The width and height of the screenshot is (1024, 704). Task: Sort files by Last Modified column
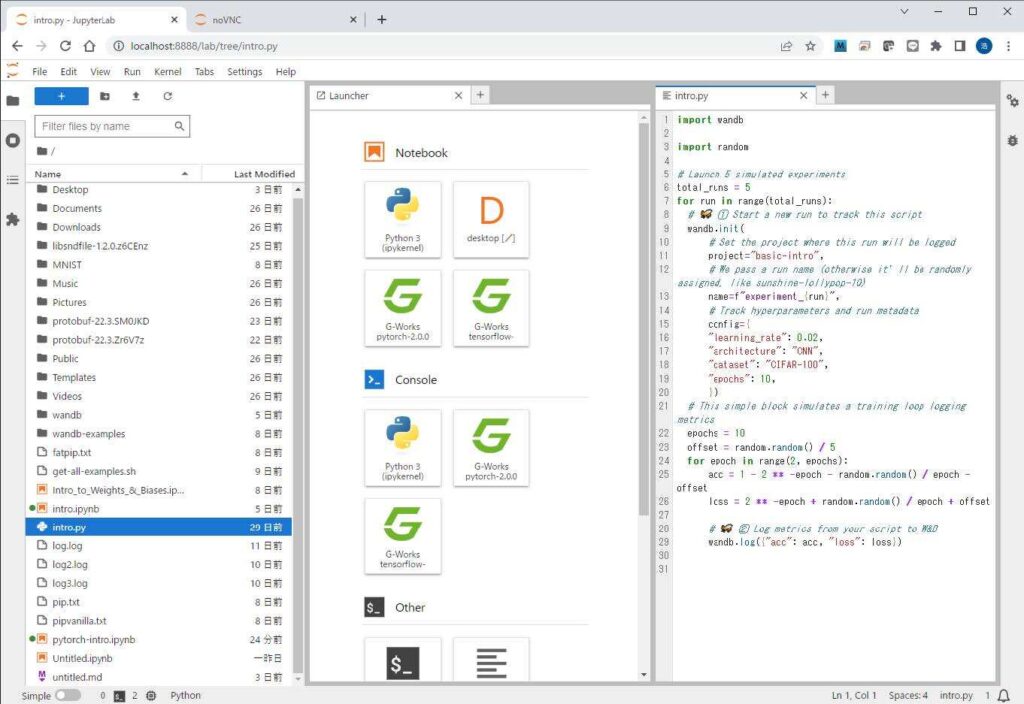(x=264, y=174)
